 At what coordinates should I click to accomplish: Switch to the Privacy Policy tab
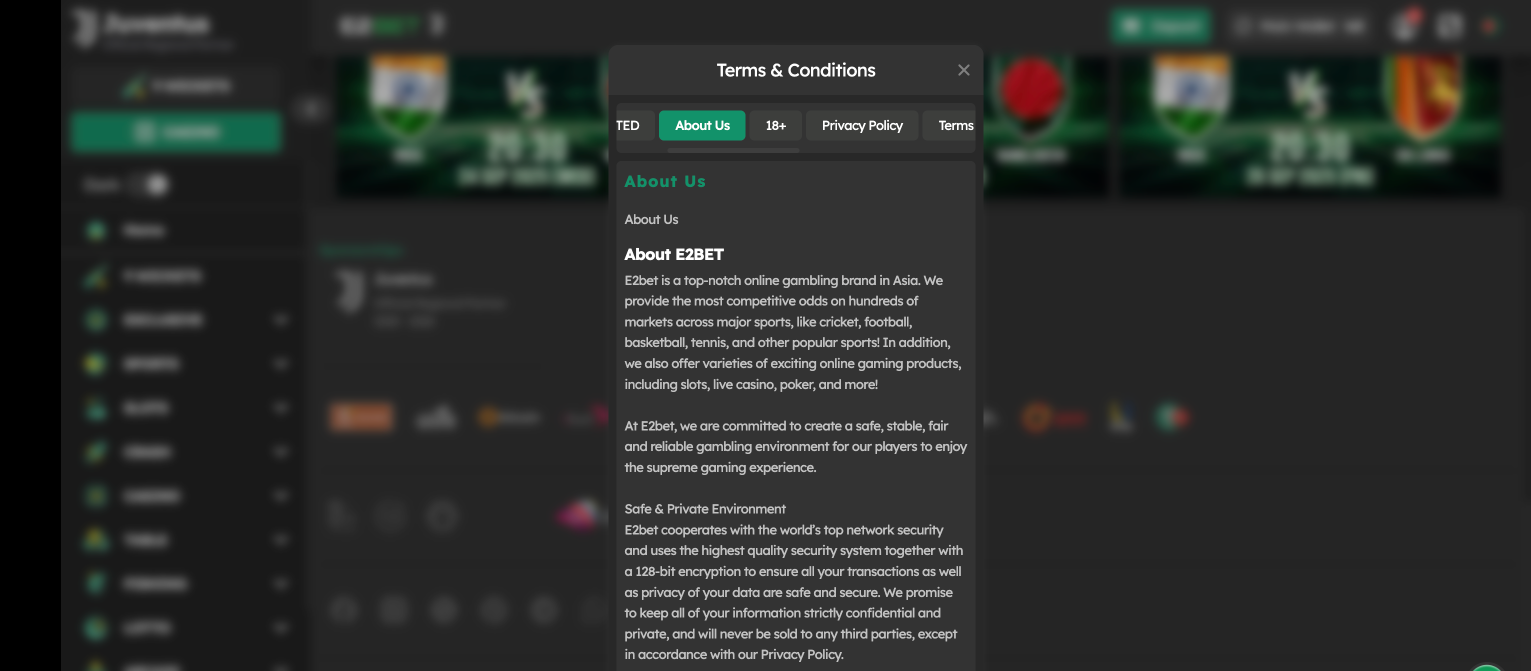(862, 126)
